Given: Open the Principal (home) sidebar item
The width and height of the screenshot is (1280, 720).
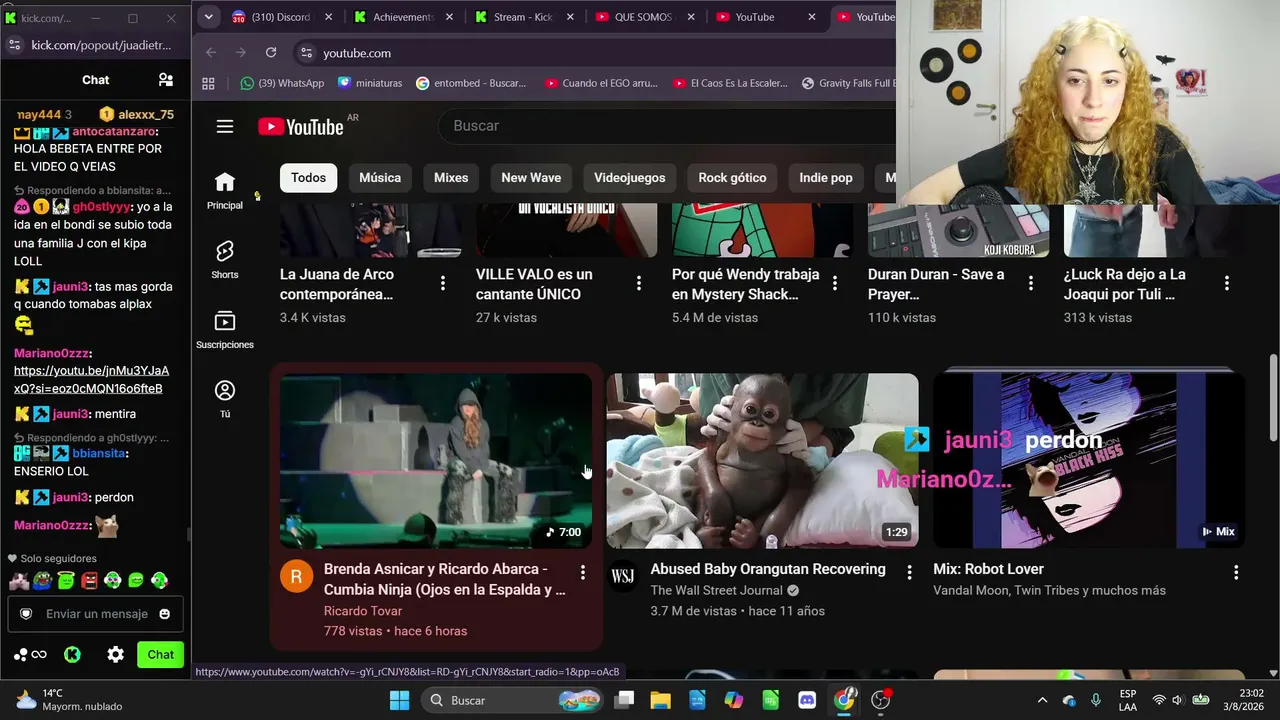Looking at the screenshot, I should pyautogui.click(x=225, y=190).
